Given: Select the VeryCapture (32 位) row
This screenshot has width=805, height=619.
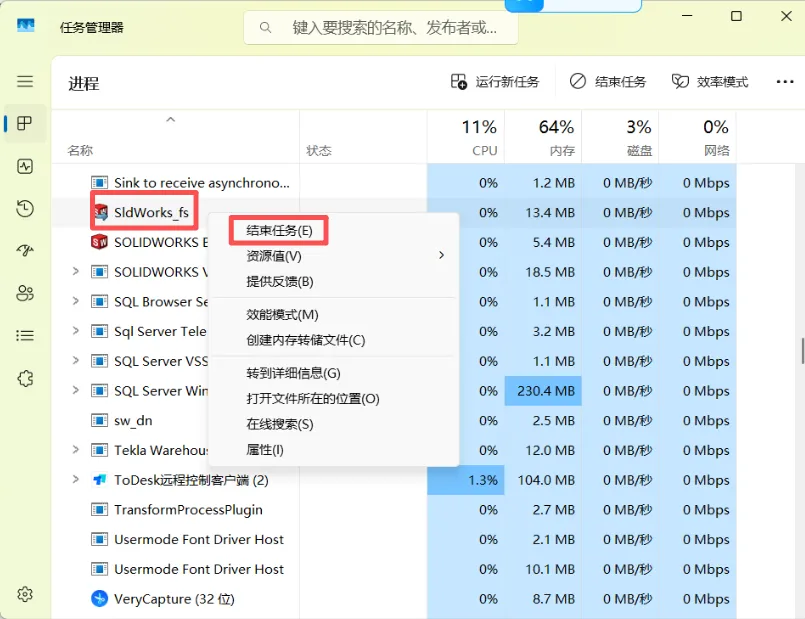Looking at the screenshot, I should point(394,599).
